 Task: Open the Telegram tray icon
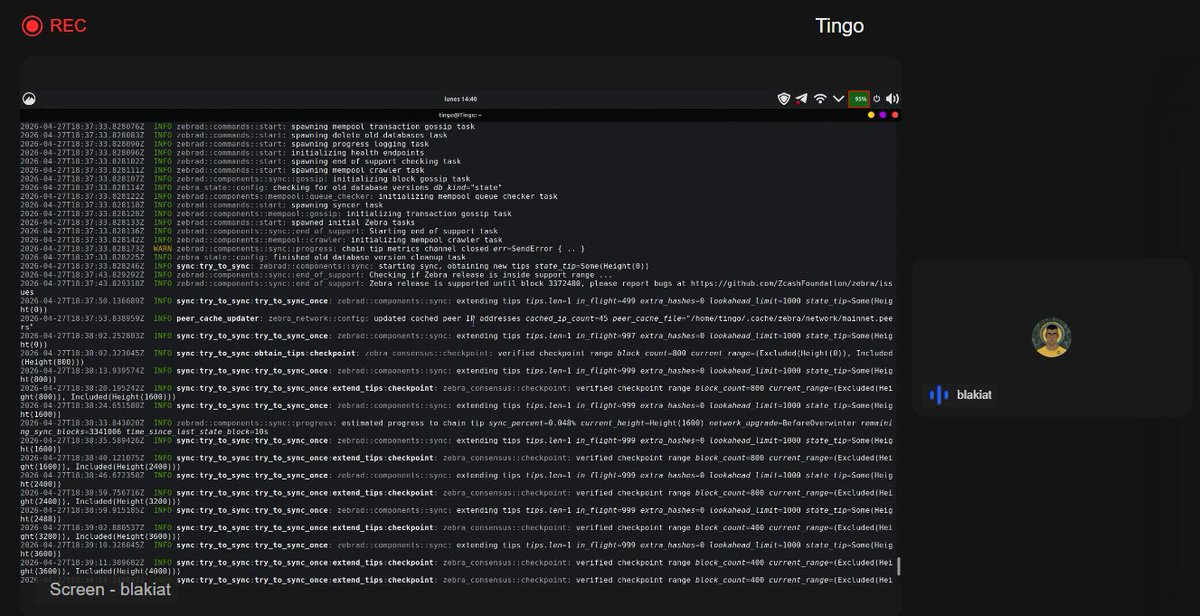(802, 99)
